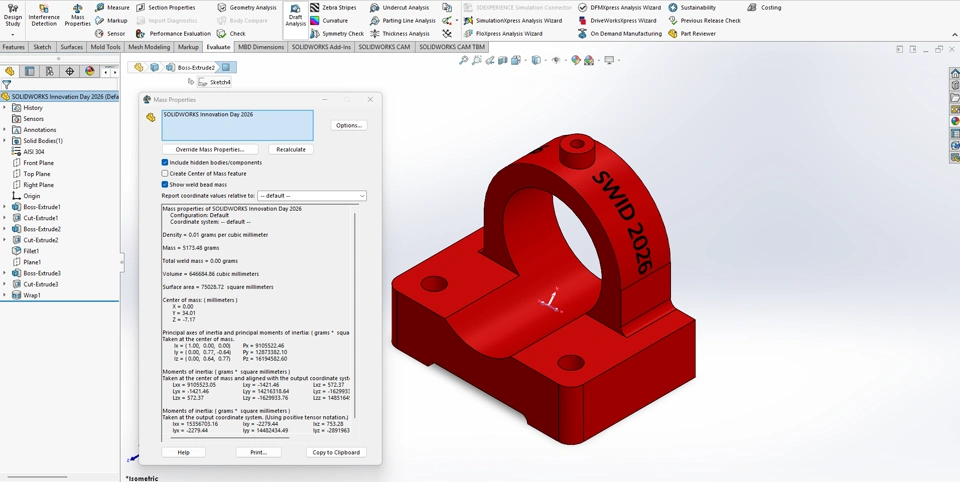The image size is (960, 482).
Task: Click Copy to Clipboard button
Action: click(336, 452)
